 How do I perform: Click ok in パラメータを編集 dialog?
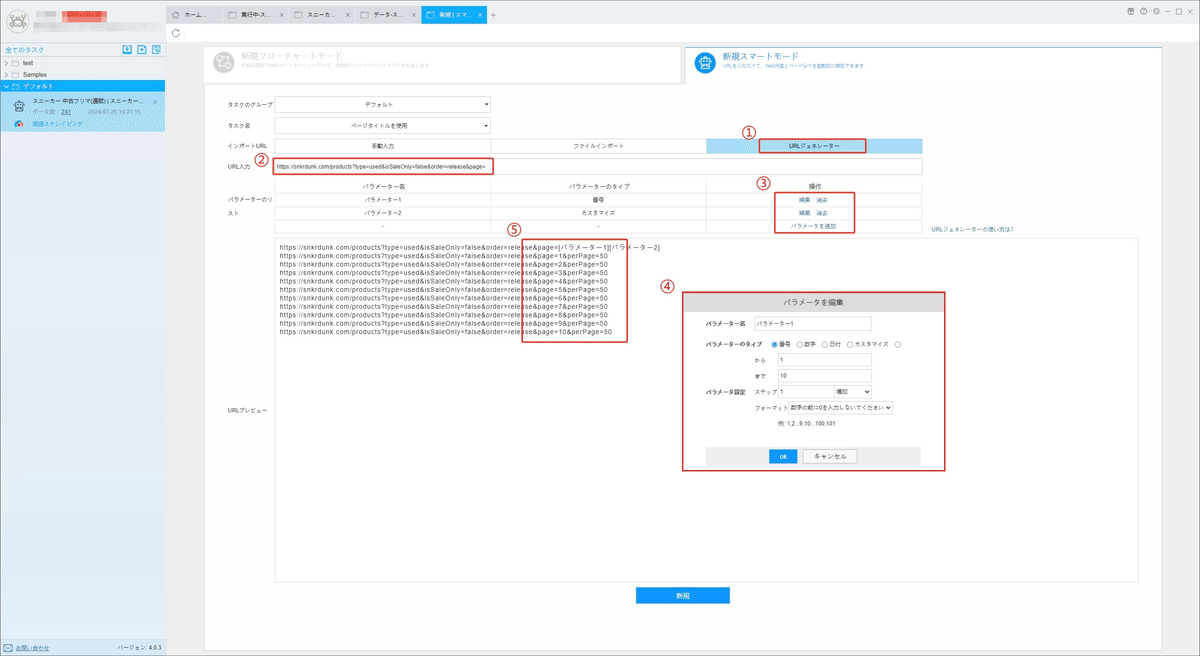click(x=783, y=456)
